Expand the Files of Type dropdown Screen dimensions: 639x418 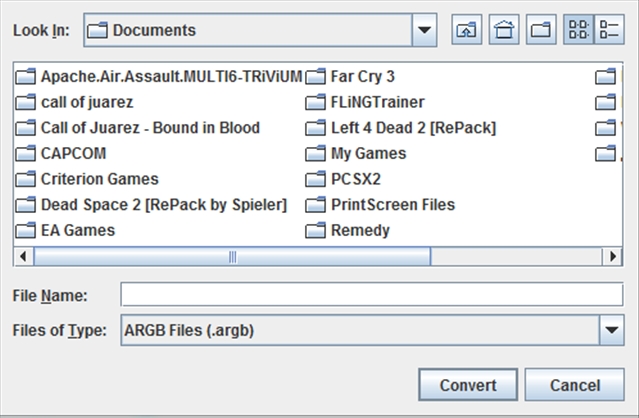610,328
